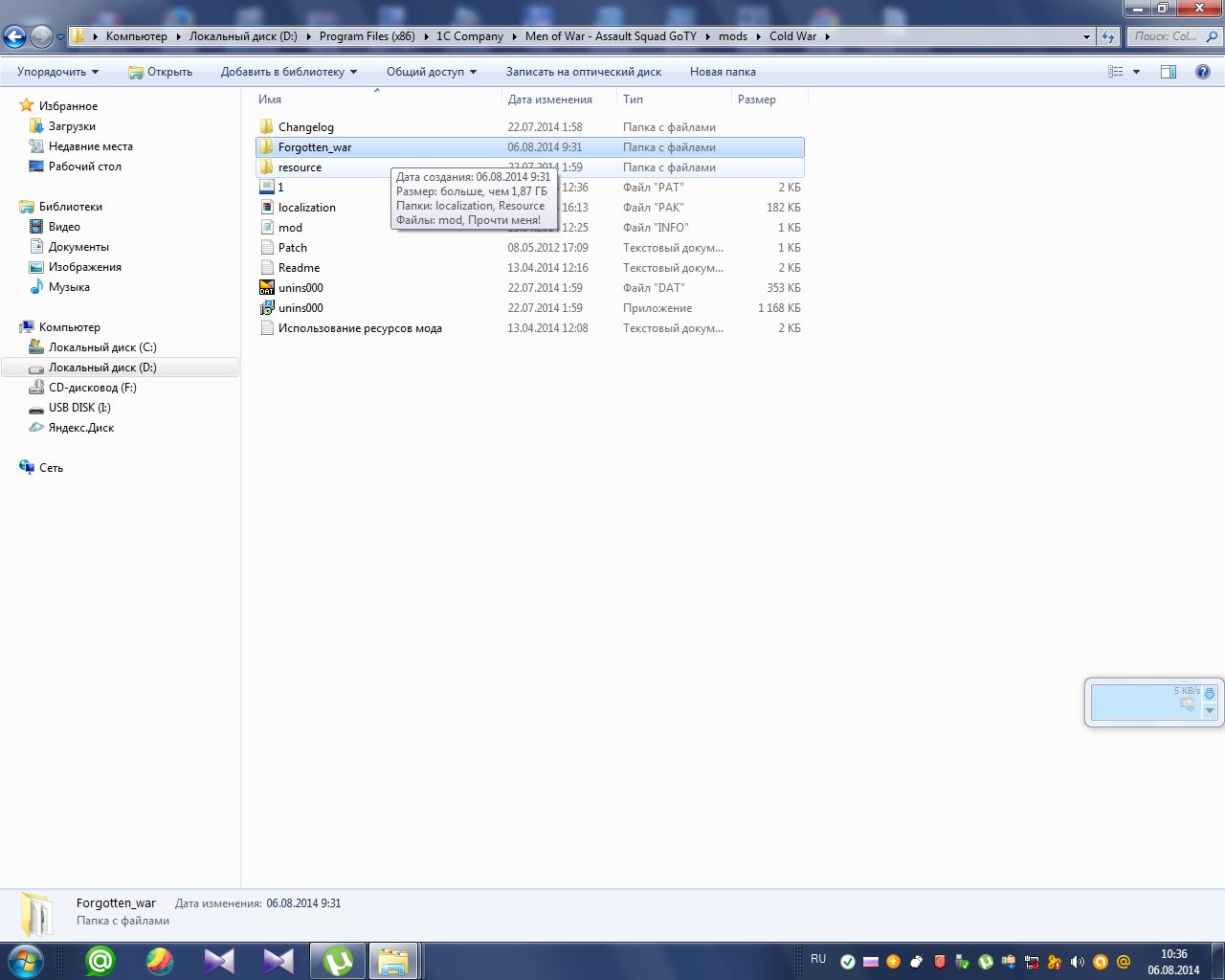Viewport: 1225px width, 980px height.
Task: Open Яндекс.Диск in the navigation pane
Action: point(81,428)
